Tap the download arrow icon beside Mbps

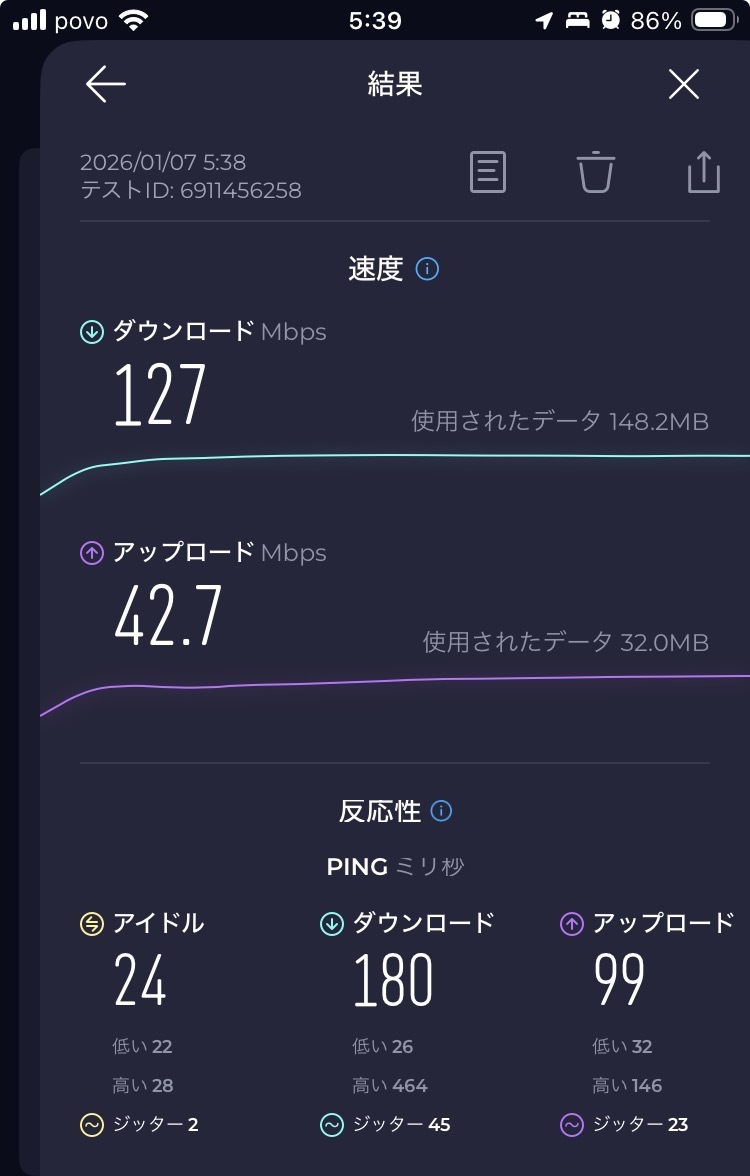pos(92,333)
